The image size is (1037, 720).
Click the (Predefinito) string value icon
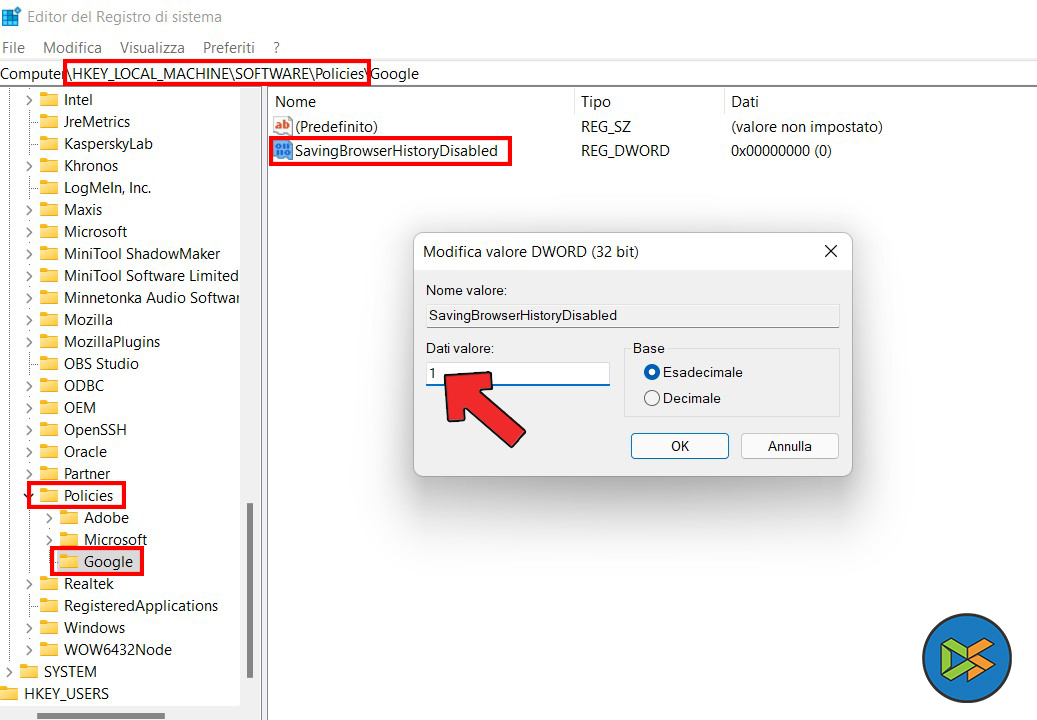[x=282, y=126]
